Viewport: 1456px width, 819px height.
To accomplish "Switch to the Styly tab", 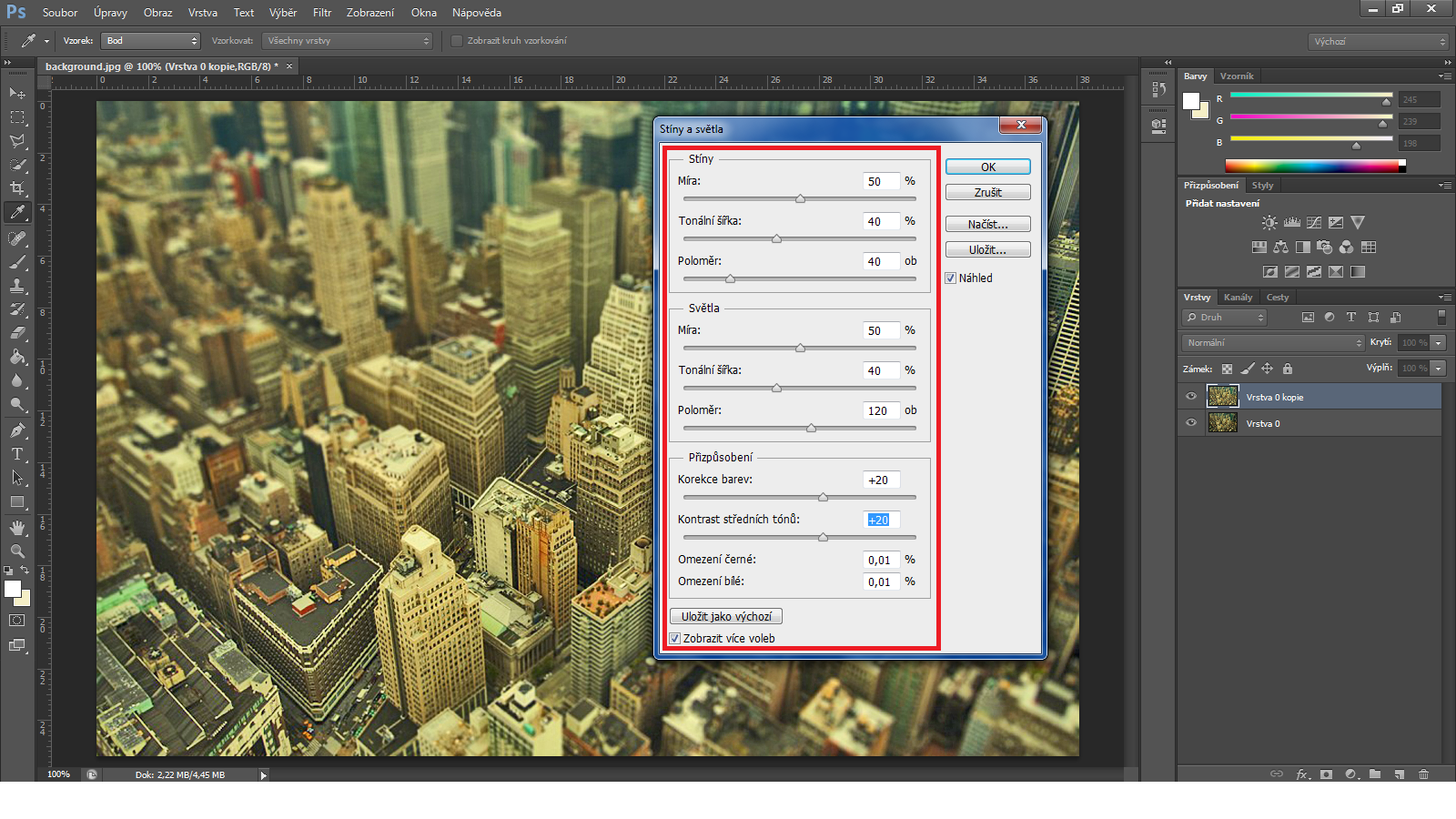I will click(1262, 186).
